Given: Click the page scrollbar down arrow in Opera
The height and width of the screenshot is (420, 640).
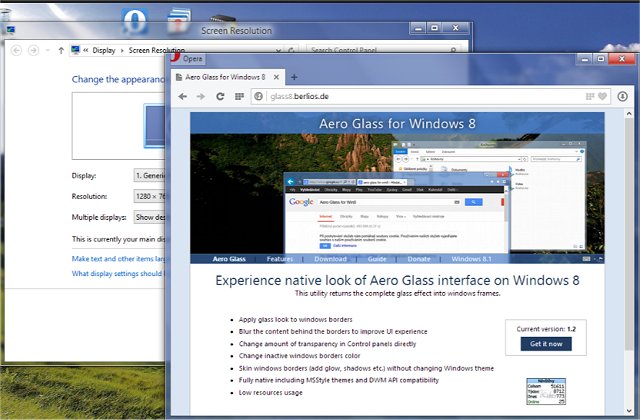Looking at the screenshot, I should [x=629, y=411].
